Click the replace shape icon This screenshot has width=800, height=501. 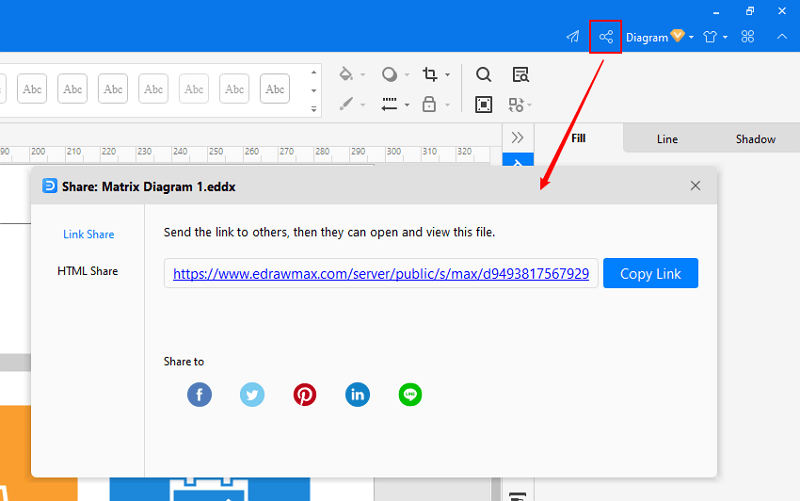pyautogui.click(x=516, y=105)
